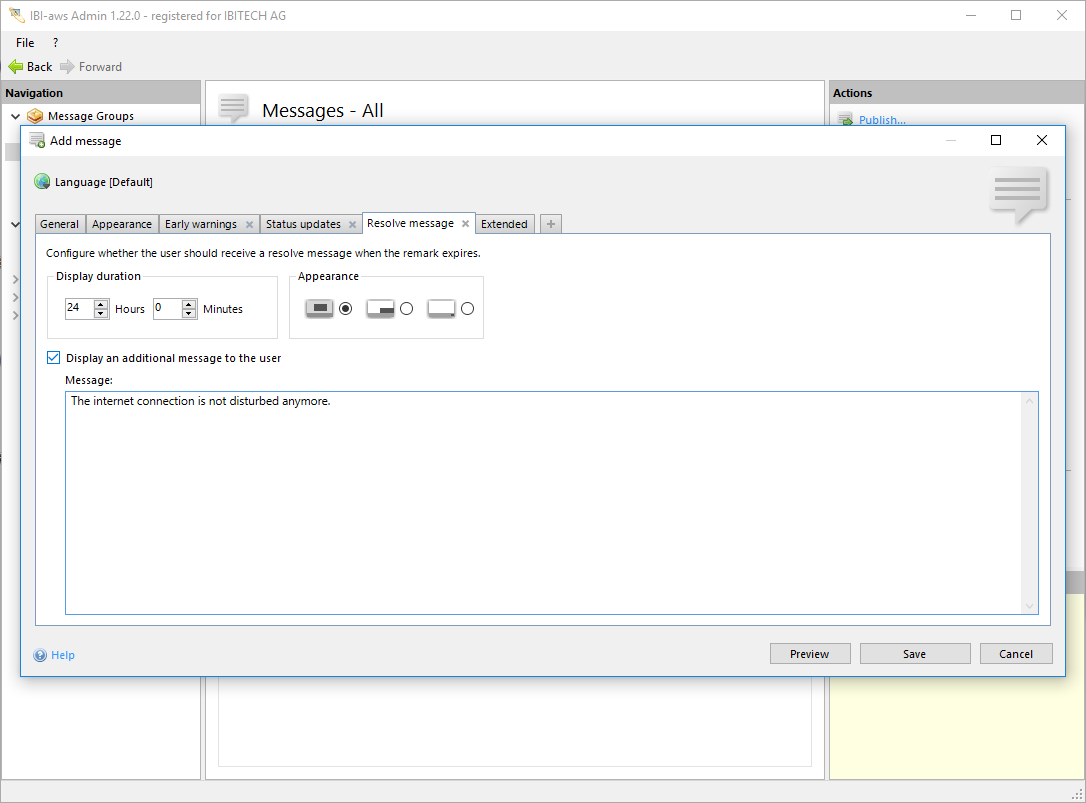Collapse the Message Groups tree node
Screen dimensions: 1086x803
[x=15, y=116]
